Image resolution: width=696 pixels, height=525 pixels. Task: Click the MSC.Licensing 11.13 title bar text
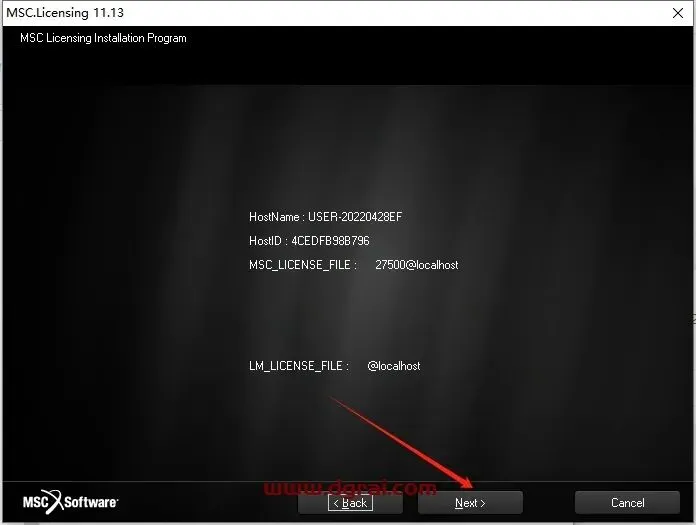click(x=65, y=13)
